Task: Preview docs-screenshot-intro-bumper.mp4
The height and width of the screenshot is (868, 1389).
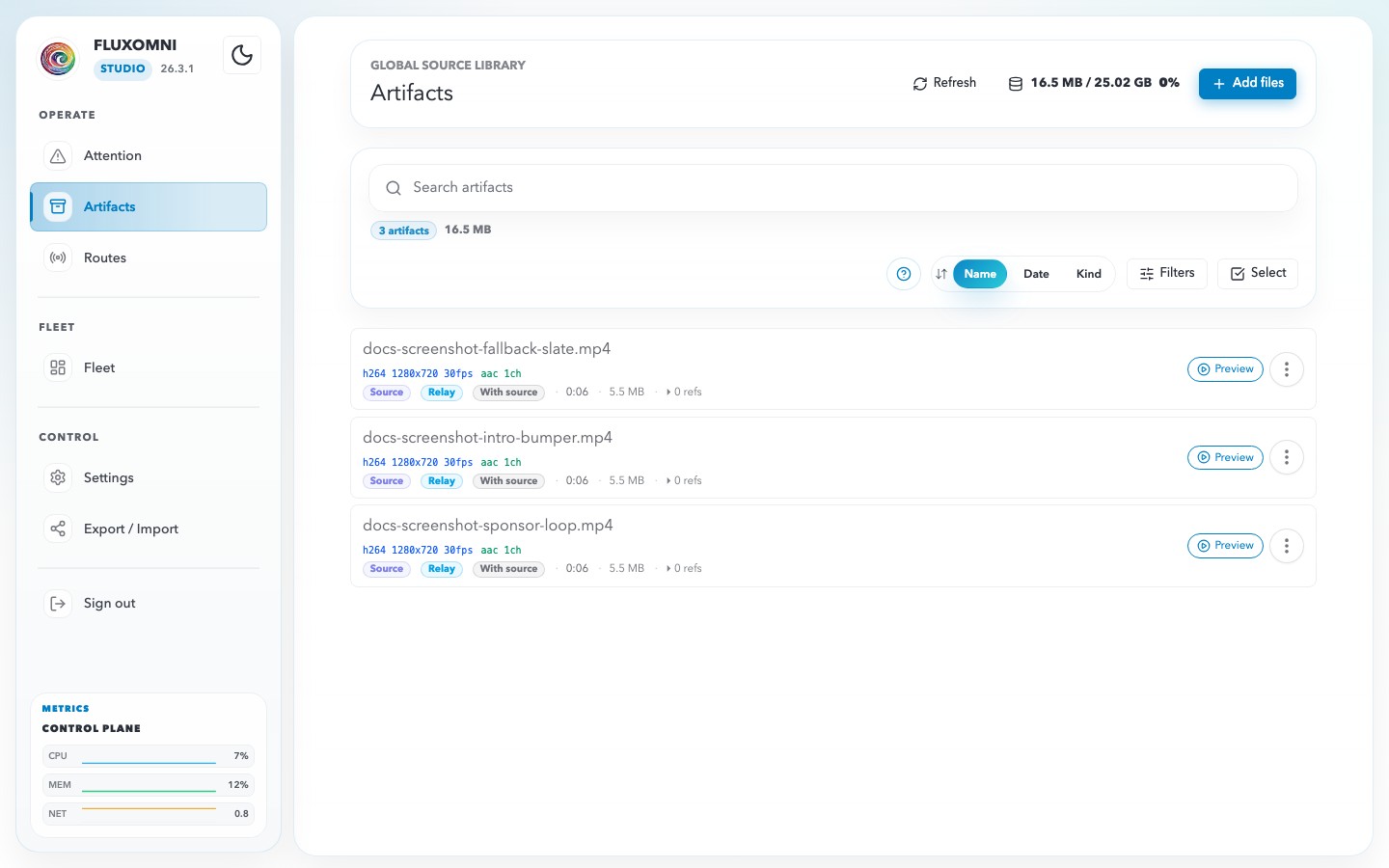Action: [x=1225, y=457]
